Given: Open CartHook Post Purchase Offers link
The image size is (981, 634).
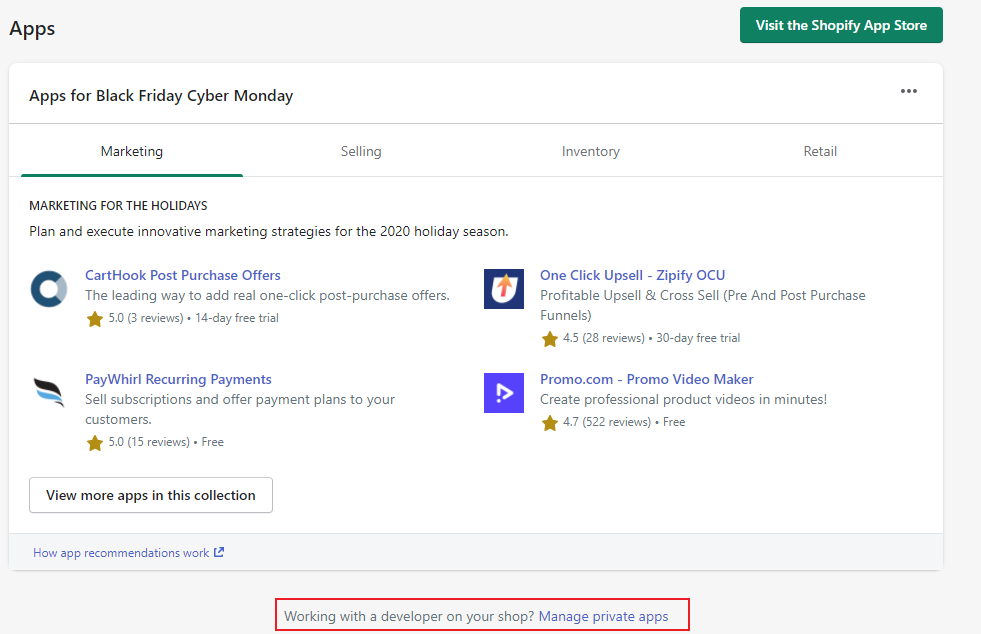Looking at the screenshot, I should [183, 275].
